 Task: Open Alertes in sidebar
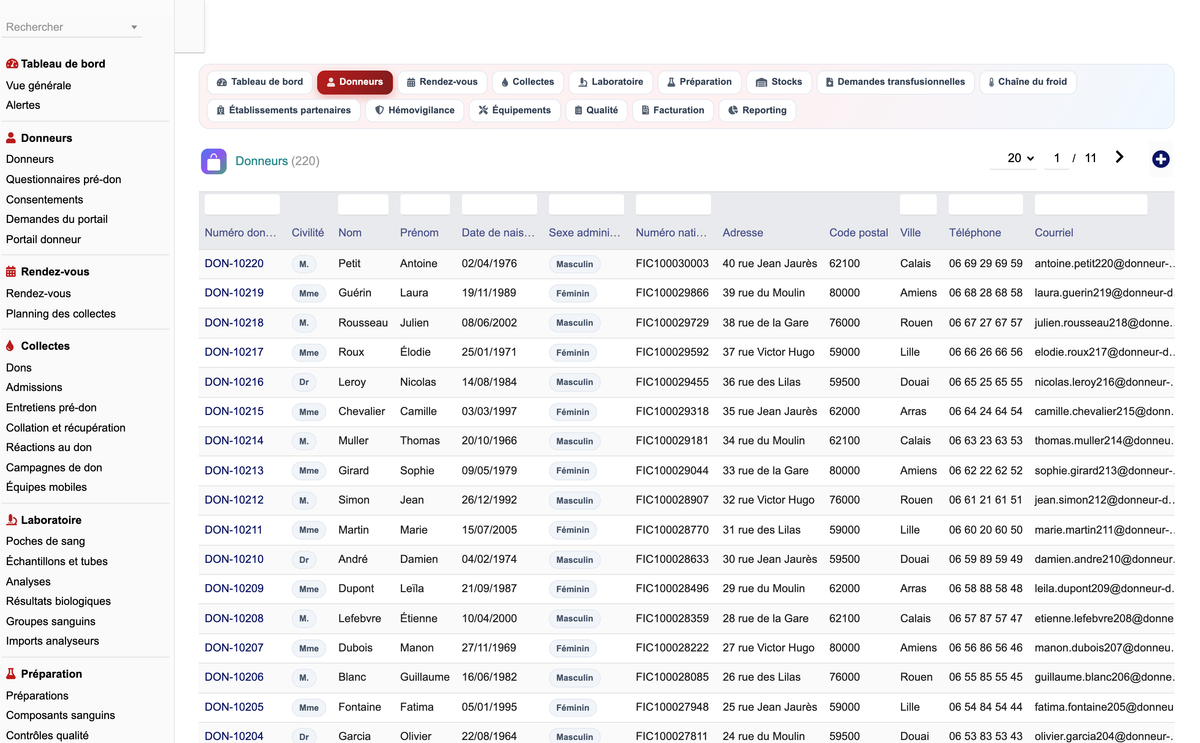tap(23, 105)
